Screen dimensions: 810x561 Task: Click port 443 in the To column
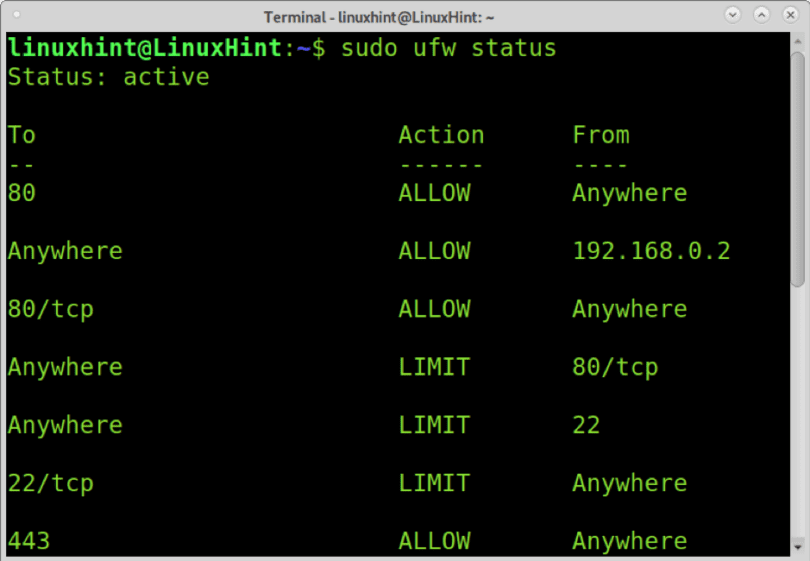pyautogui.click(x=29, y=541)
